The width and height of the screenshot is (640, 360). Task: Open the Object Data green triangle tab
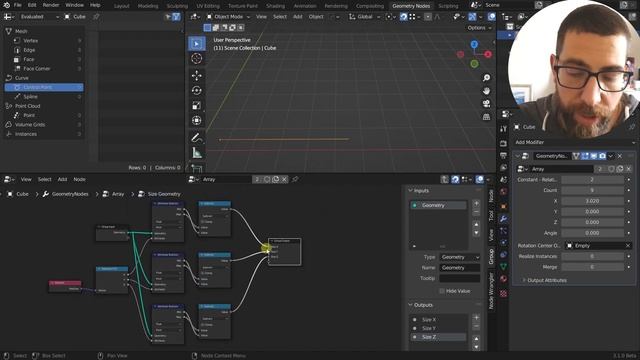pyautogui.click(x=503, y=267)
